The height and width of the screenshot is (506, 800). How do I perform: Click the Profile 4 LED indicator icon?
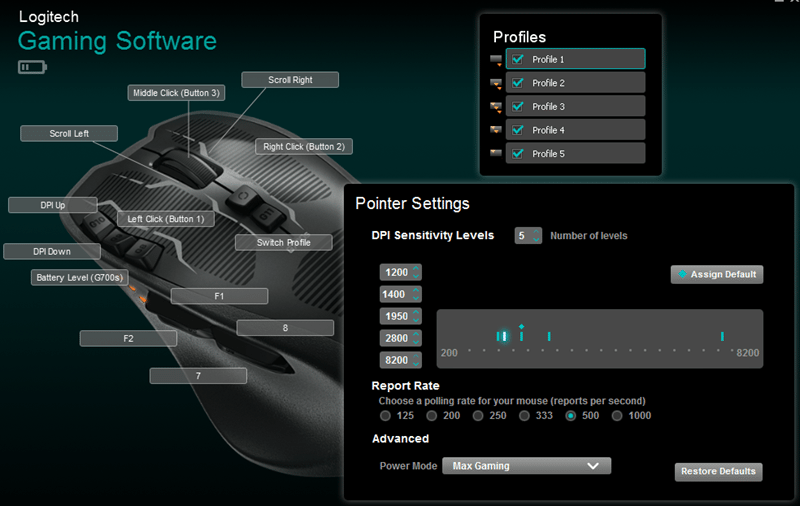coord(496,130)
